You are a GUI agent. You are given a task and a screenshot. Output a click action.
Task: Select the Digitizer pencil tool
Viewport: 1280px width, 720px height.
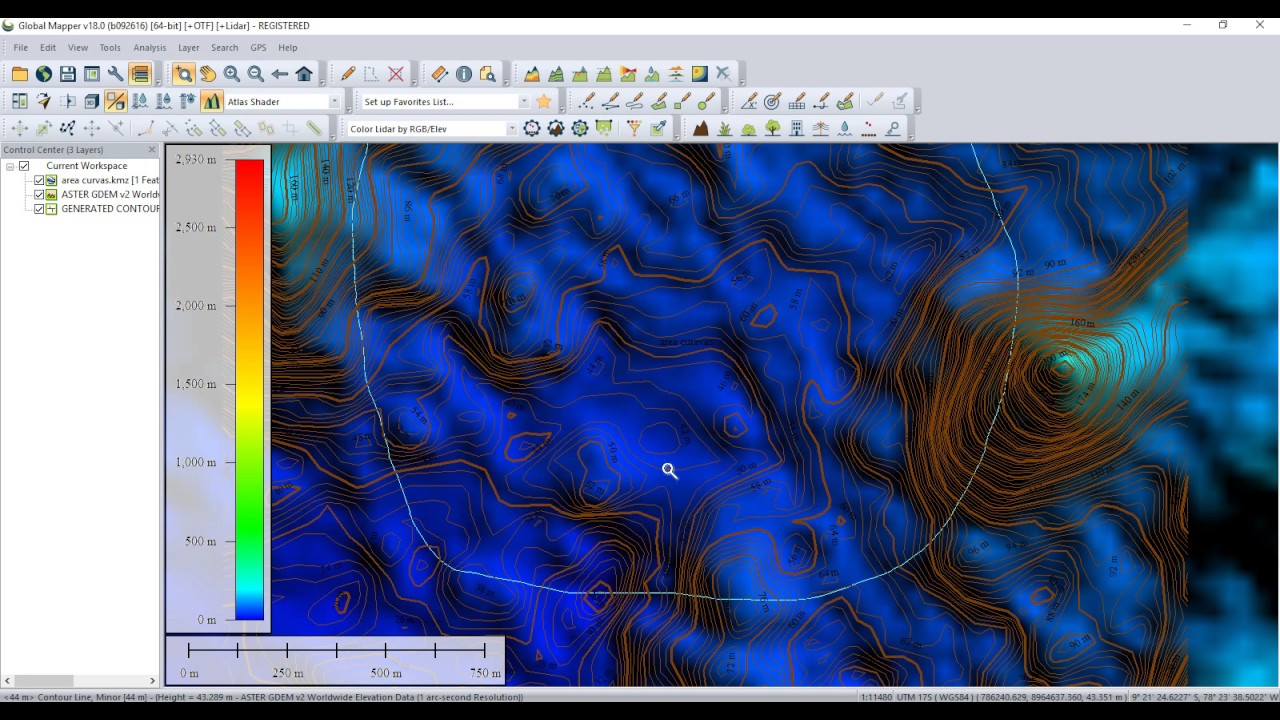click(348, 74)
